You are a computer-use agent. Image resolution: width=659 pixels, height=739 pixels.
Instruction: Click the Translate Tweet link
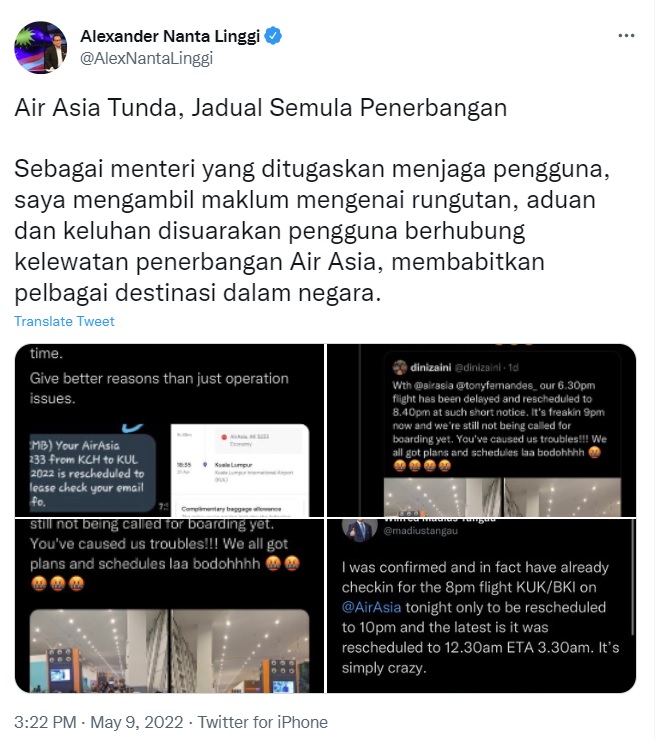pos(65,321)
